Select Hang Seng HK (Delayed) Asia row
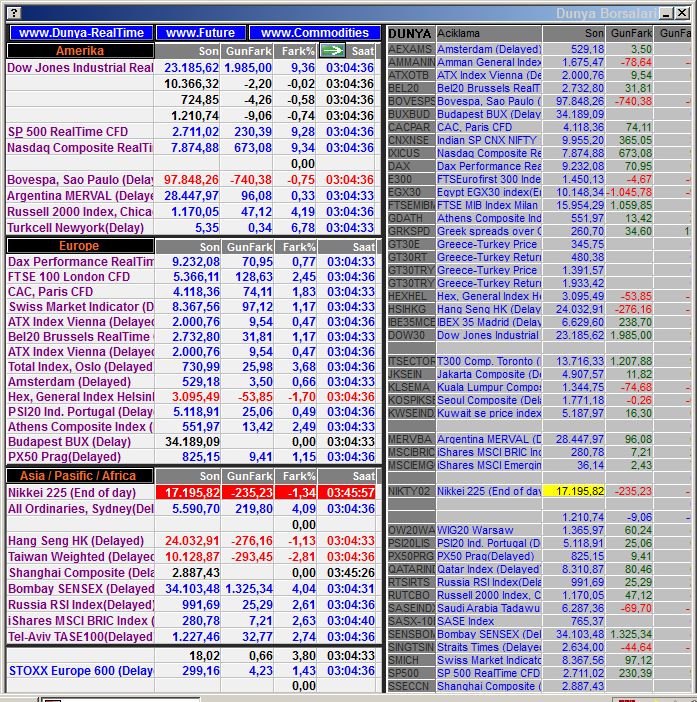Viewport: 697px width, 702px height. 192,541
